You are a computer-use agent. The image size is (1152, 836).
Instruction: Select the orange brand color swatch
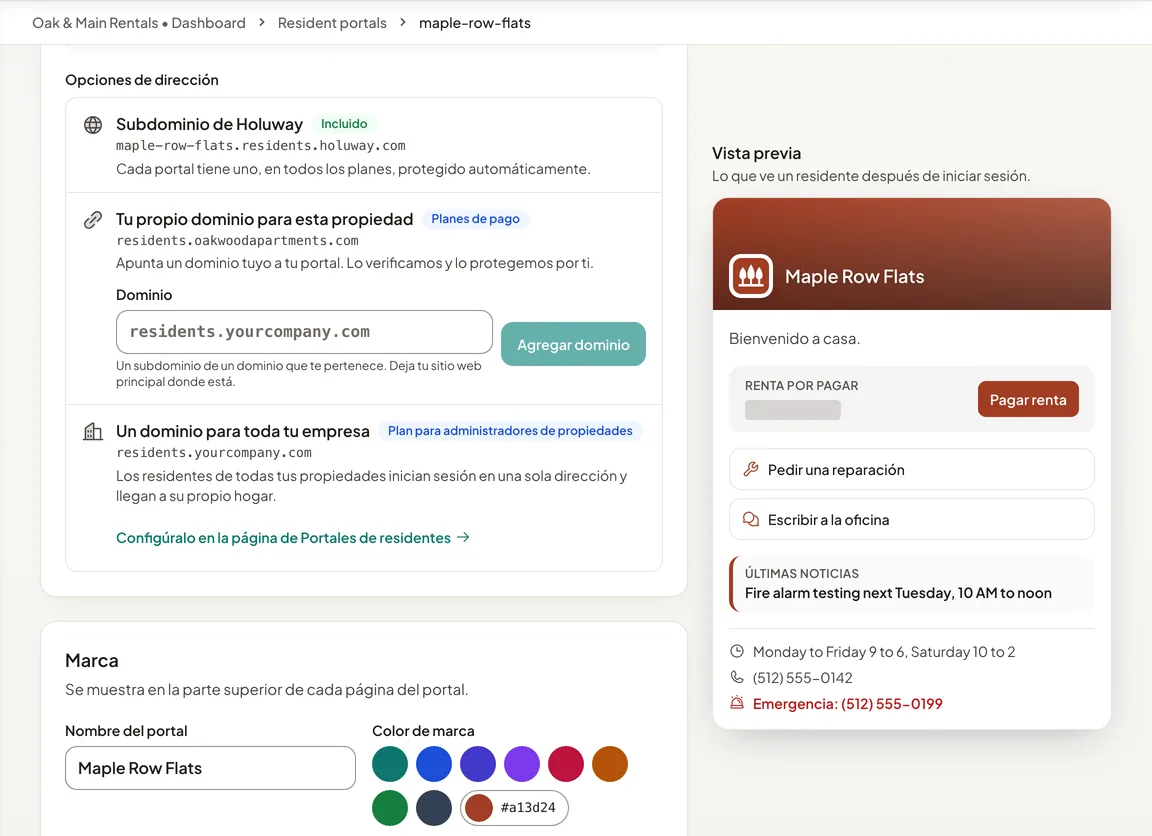(610, 764)
